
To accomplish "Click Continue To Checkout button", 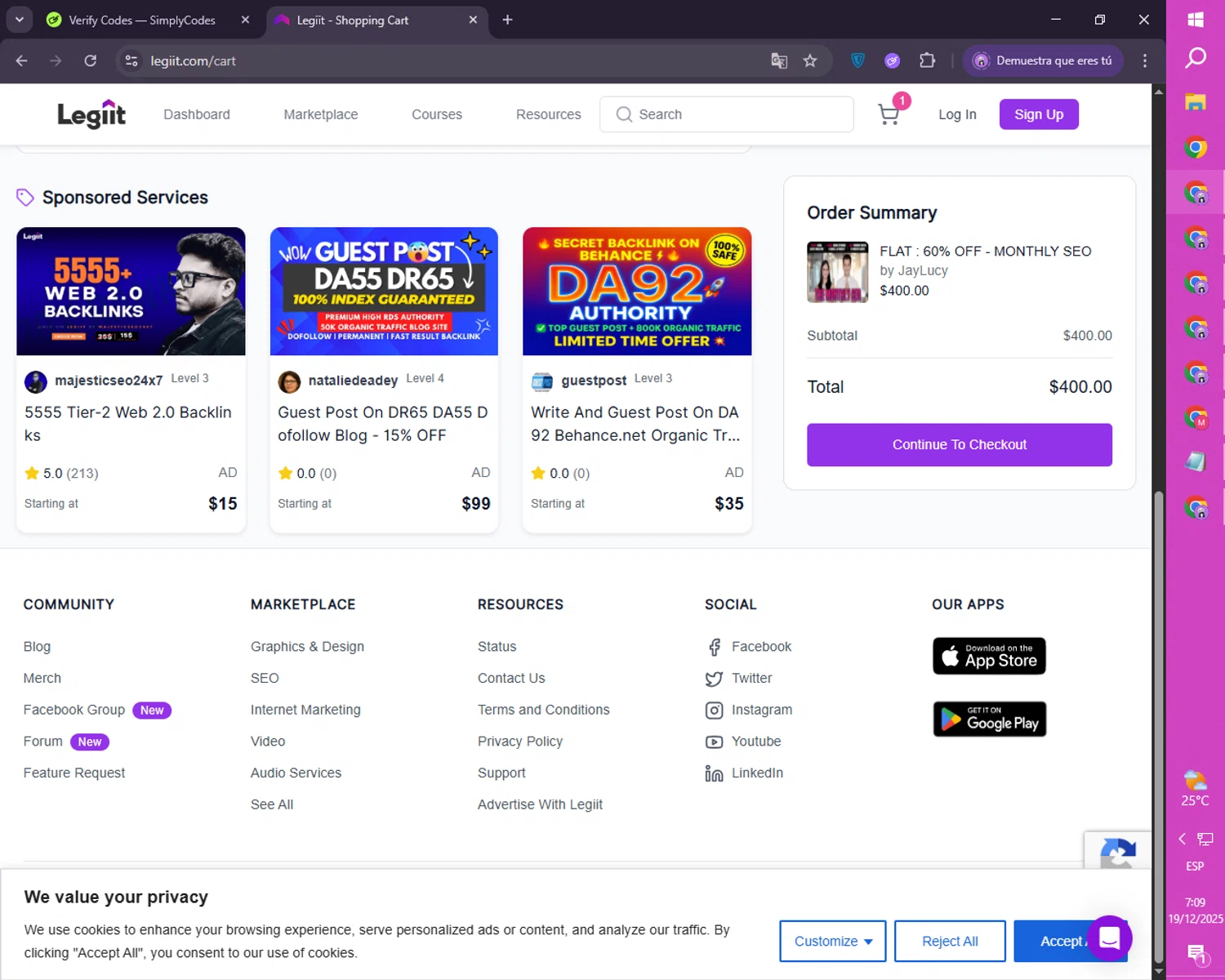I will [960, 444].
